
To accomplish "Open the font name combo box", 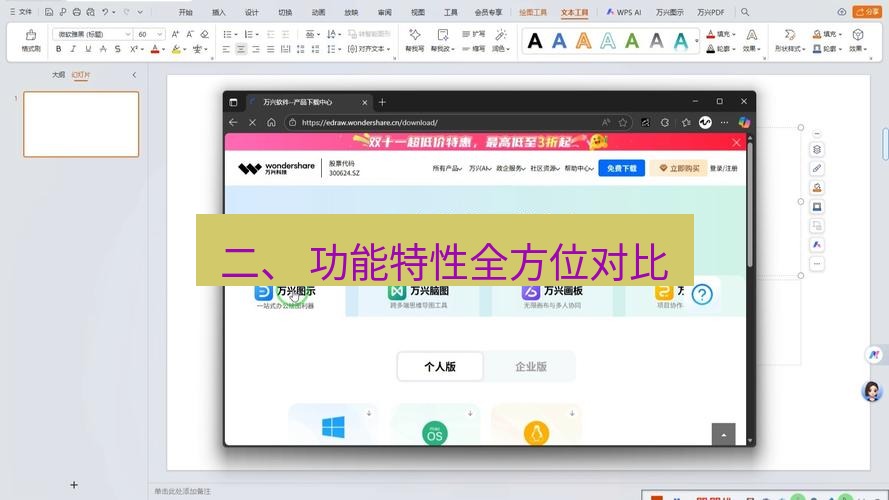I will (x=92, y=34).
